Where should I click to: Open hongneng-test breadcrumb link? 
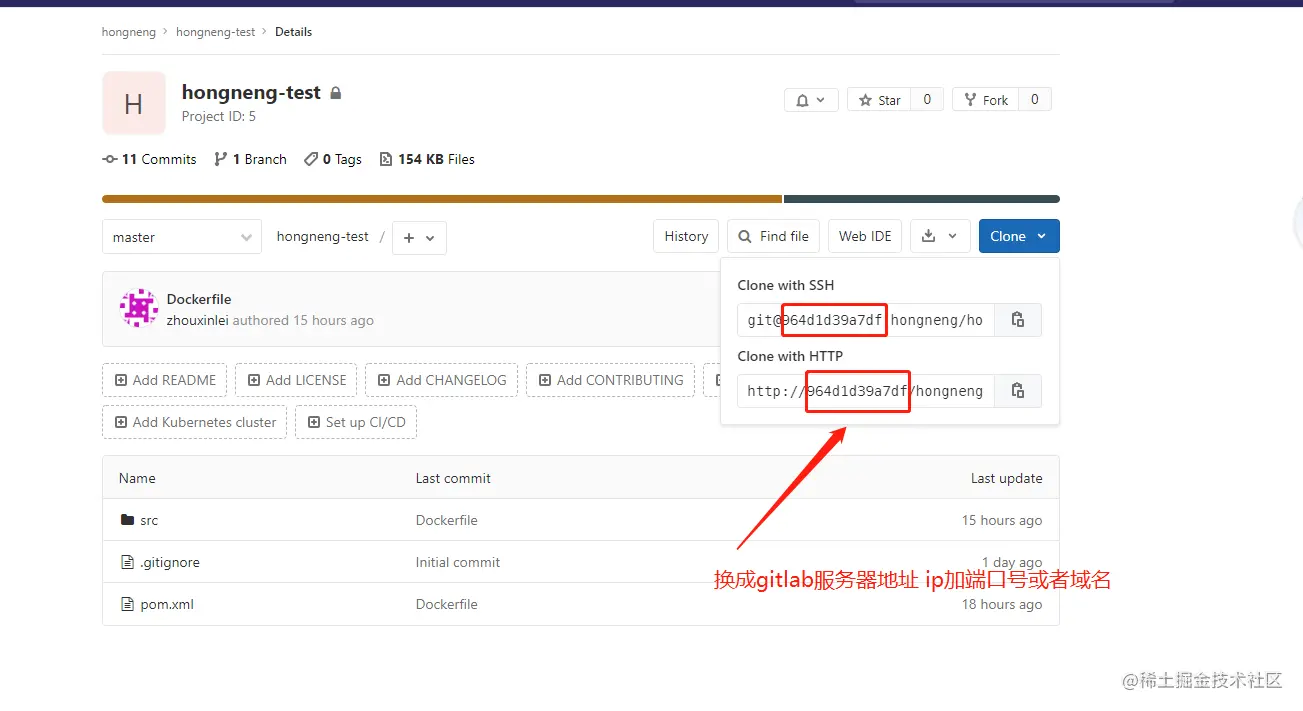216,32
